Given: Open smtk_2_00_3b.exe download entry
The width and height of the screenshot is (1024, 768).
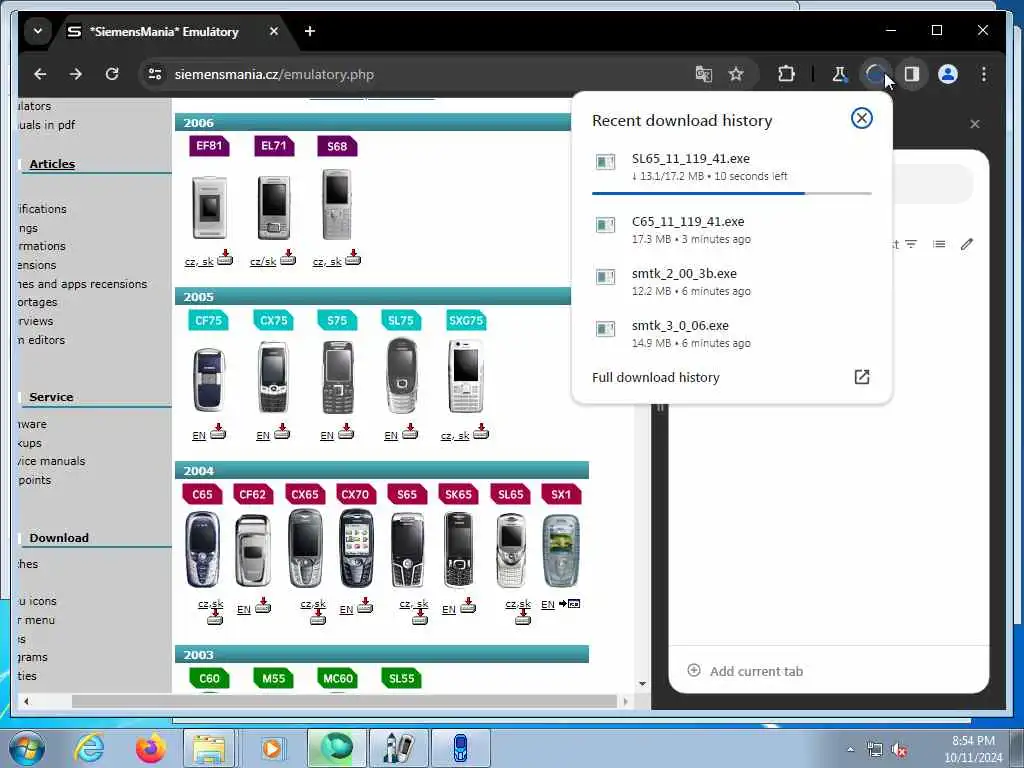Looking at the screenshot, I should tap(731, 281).
